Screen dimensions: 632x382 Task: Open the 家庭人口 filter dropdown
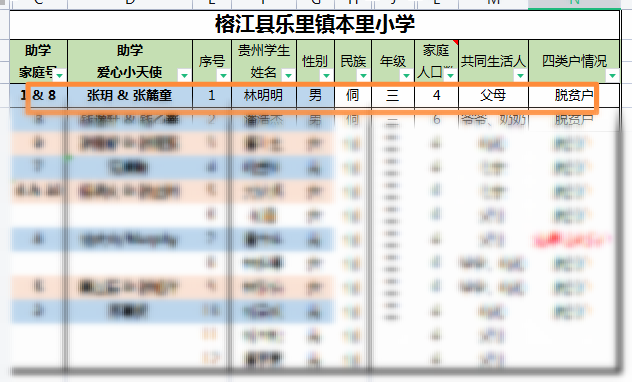[x=451, y=75]
